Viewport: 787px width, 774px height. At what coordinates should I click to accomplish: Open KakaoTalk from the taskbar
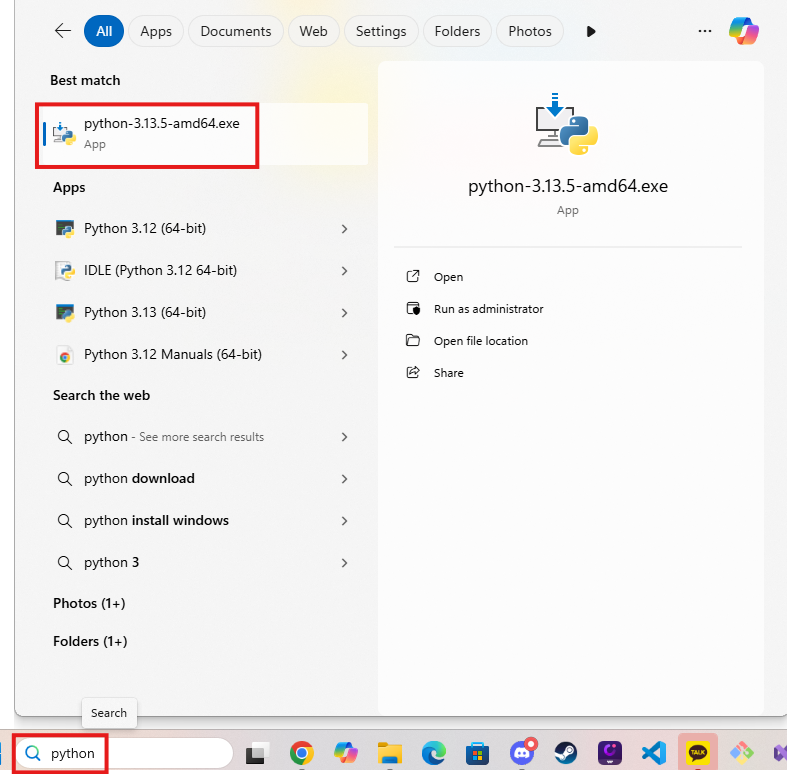[x=698, y=752]
